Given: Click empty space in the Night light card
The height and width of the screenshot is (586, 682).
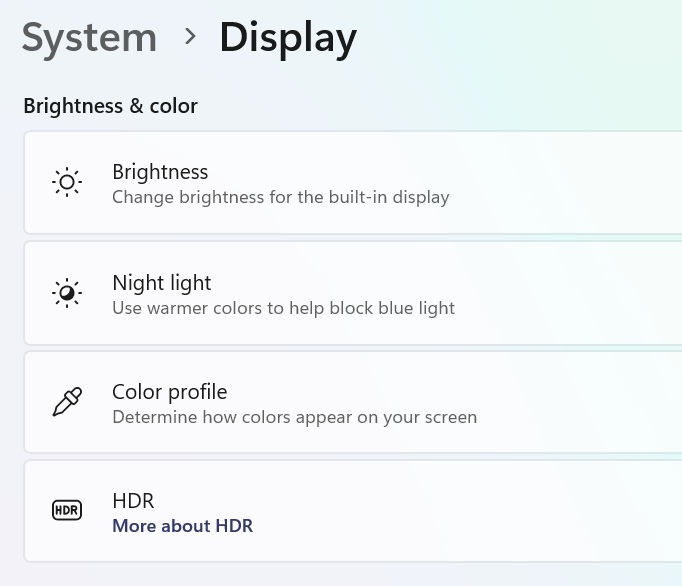Looking at the screenshot, I should coord(565,293).
